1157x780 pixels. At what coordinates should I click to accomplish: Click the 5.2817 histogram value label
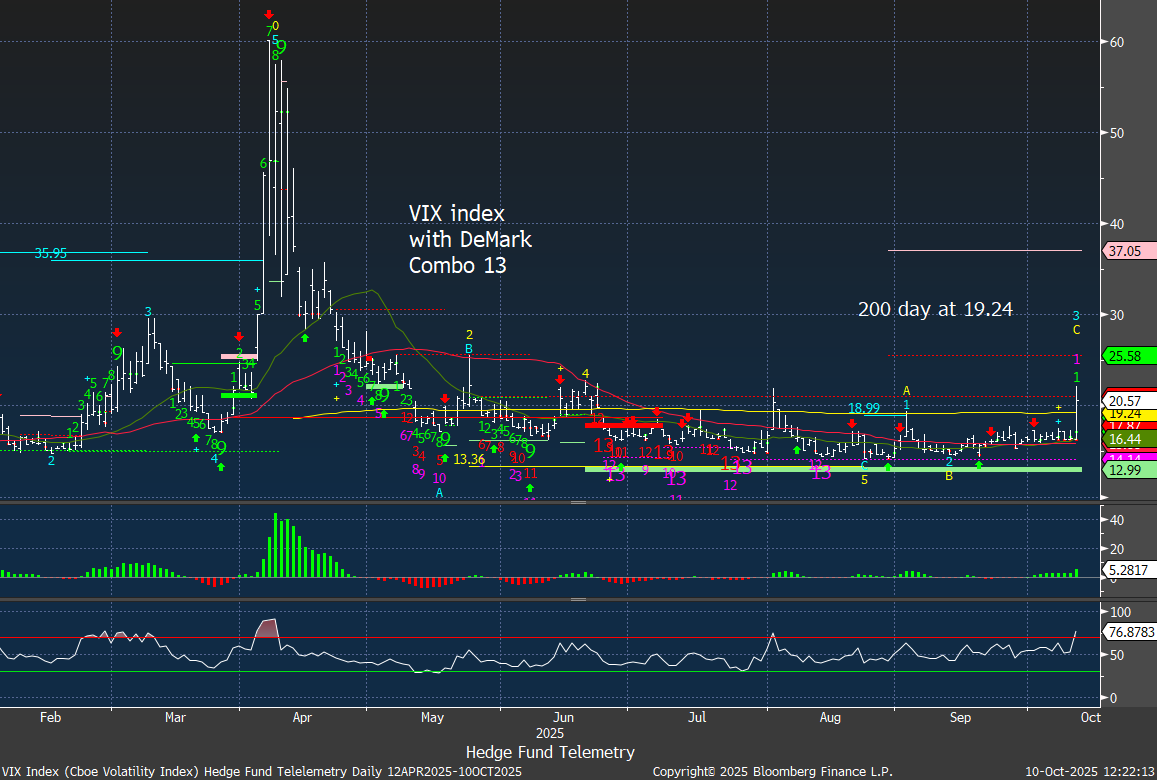1128,571
